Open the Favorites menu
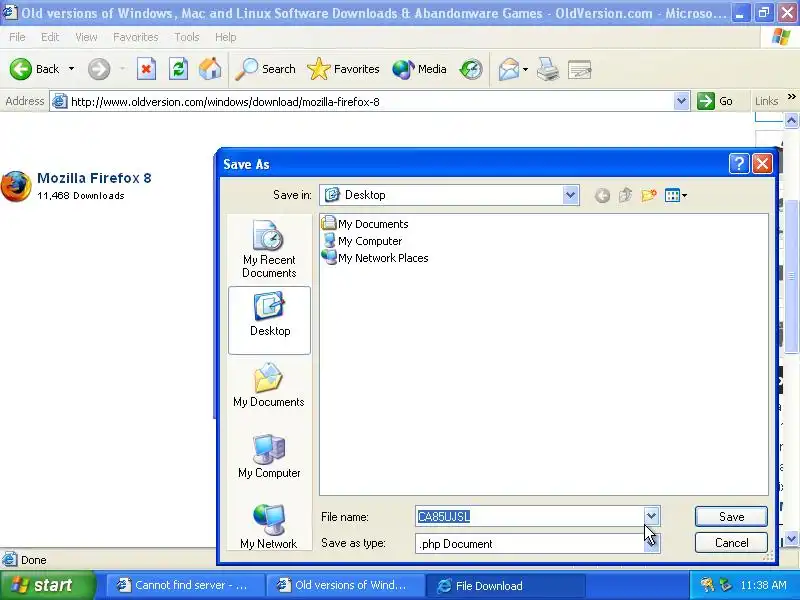Image resolution: width=800 pixels, height=600 pixels. pos(136,37)
